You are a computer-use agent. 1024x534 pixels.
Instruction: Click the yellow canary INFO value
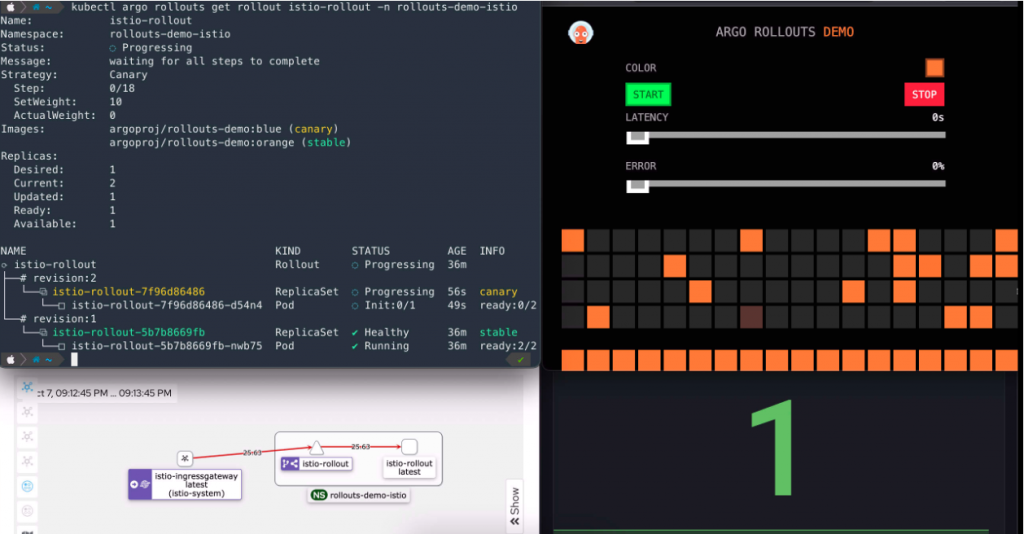point(498,292)
